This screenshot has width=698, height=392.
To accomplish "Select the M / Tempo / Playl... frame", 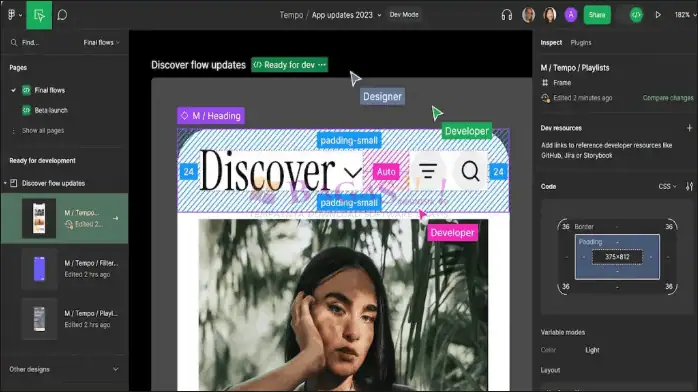I will (x=65, y=319).
